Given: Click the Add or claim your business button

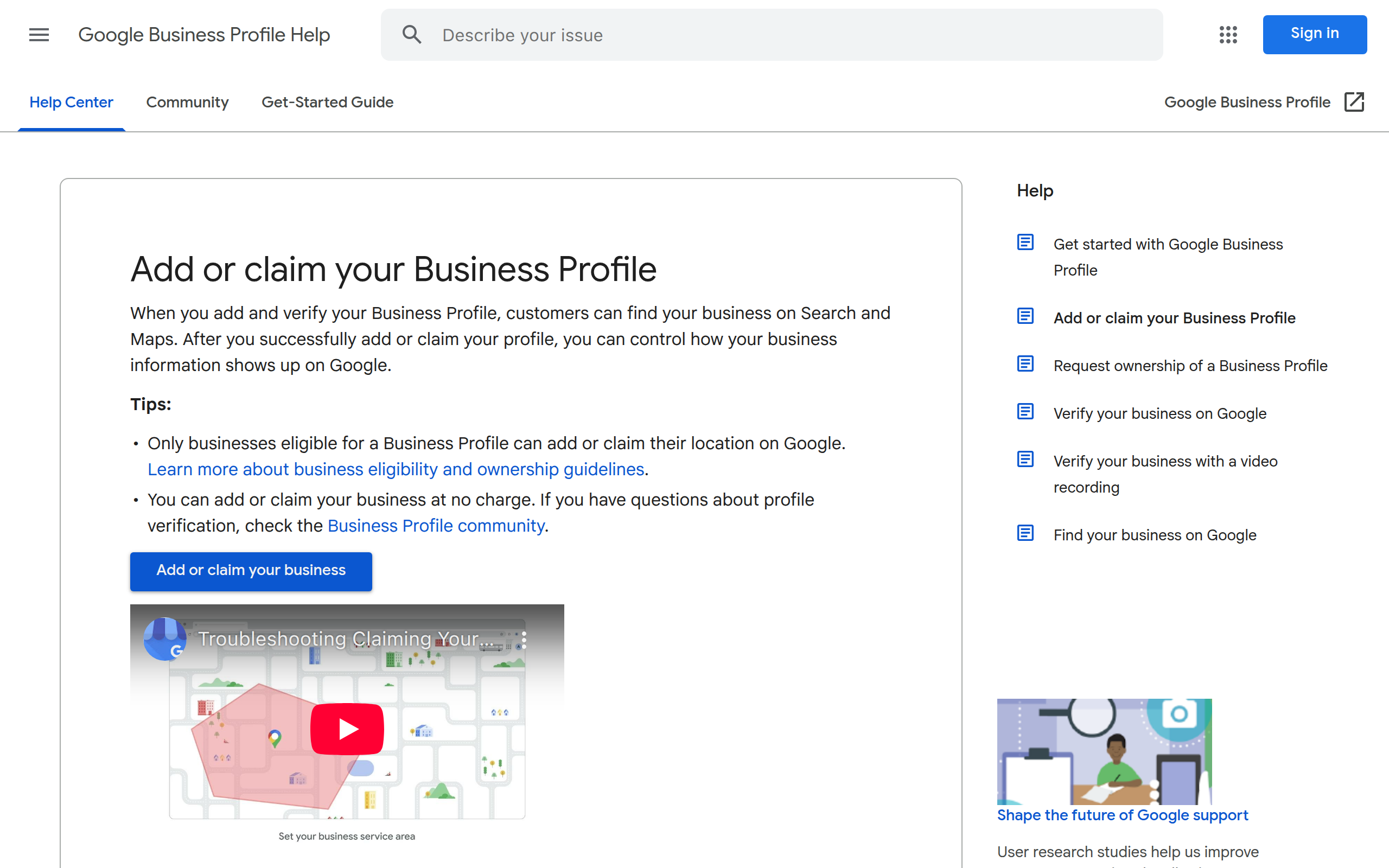Looking at the screenshot, I should click(251, 571).
